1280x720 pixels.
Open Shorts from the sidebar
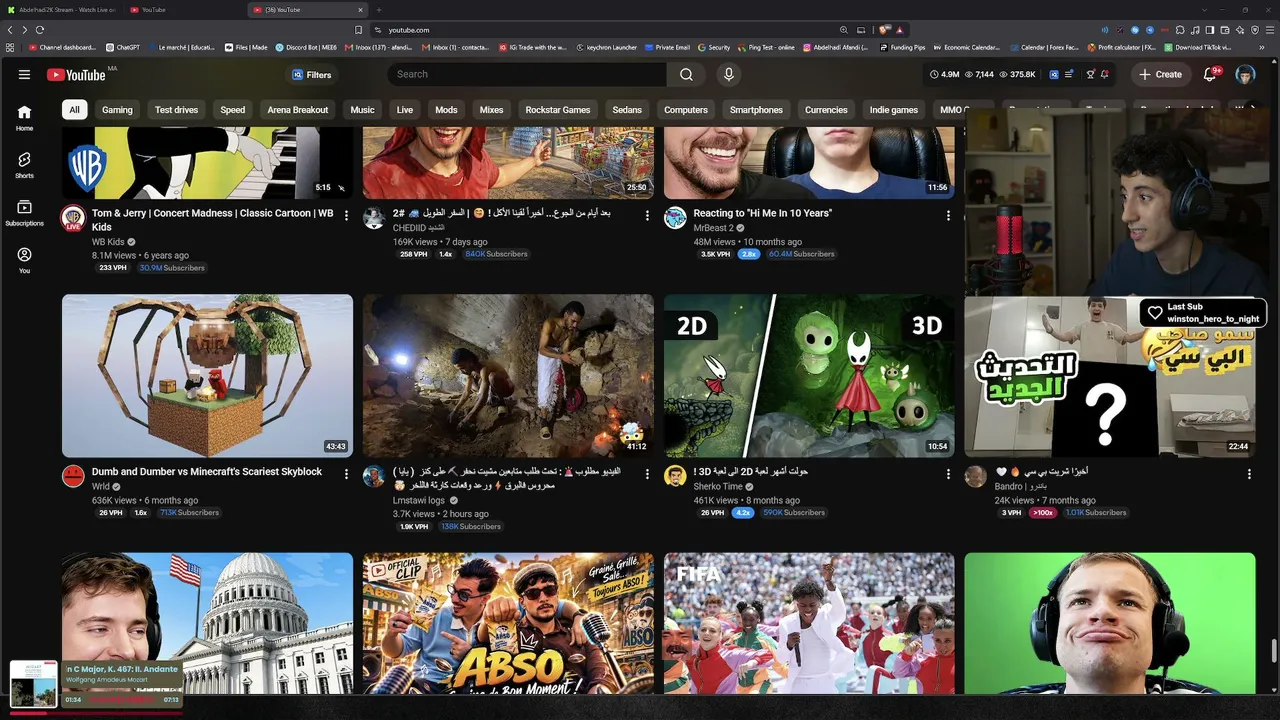[24, 165]
